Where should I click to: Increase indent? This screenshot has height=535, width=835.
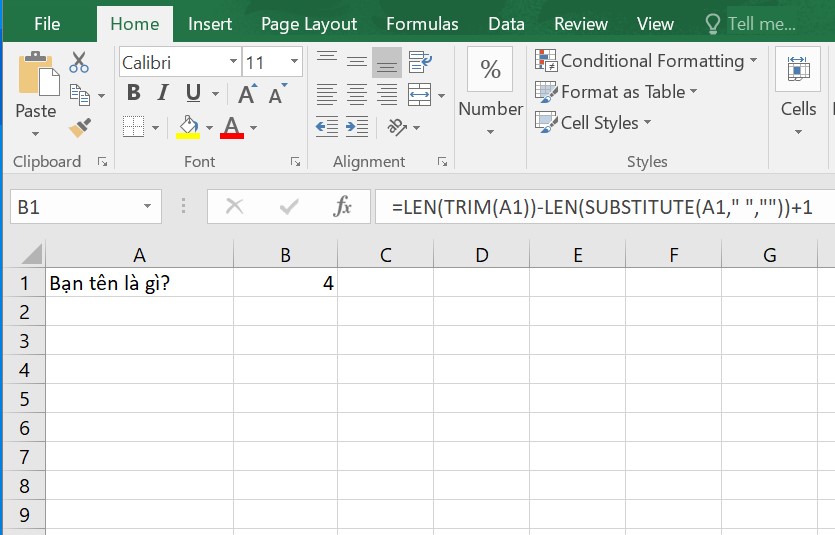click(356, 127)
